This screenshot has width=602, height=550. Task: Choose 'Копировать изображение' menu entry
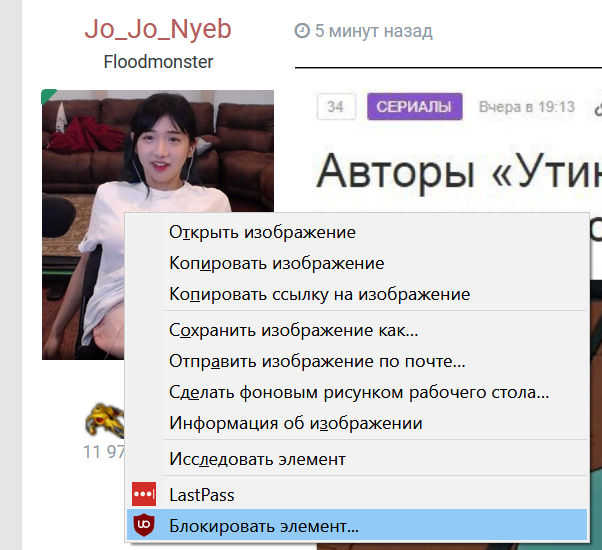[357, 263]
